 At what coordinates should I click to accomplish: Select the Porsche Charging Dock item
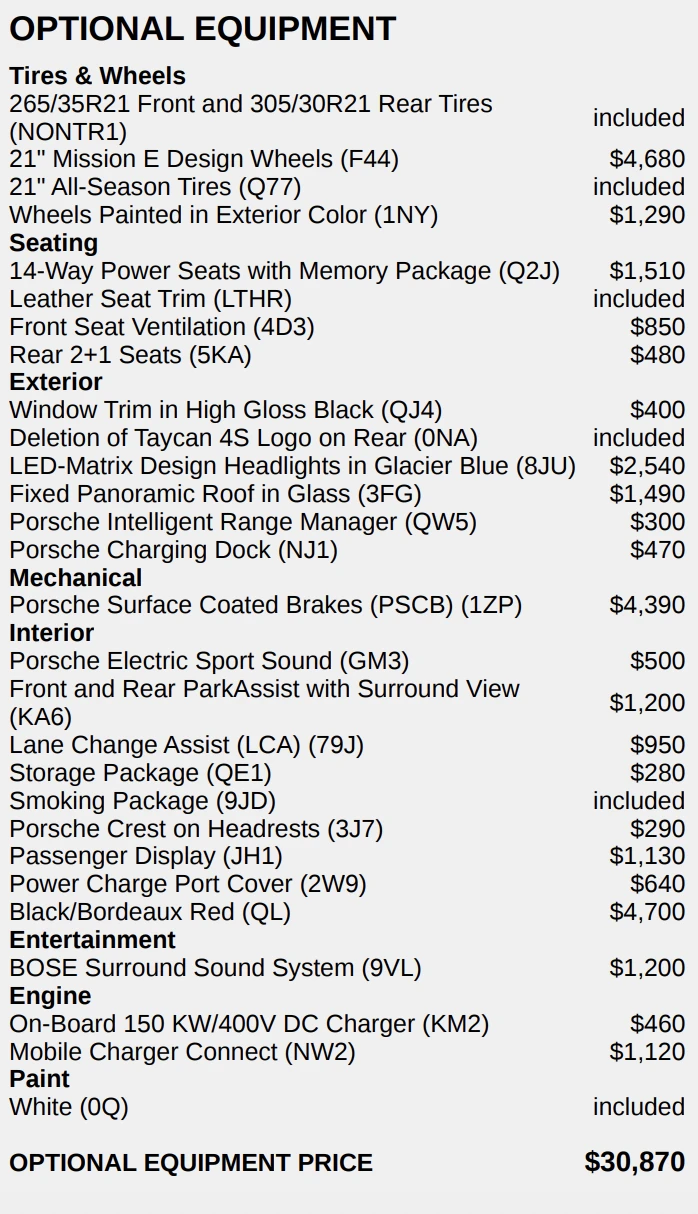tap(173, 550)
